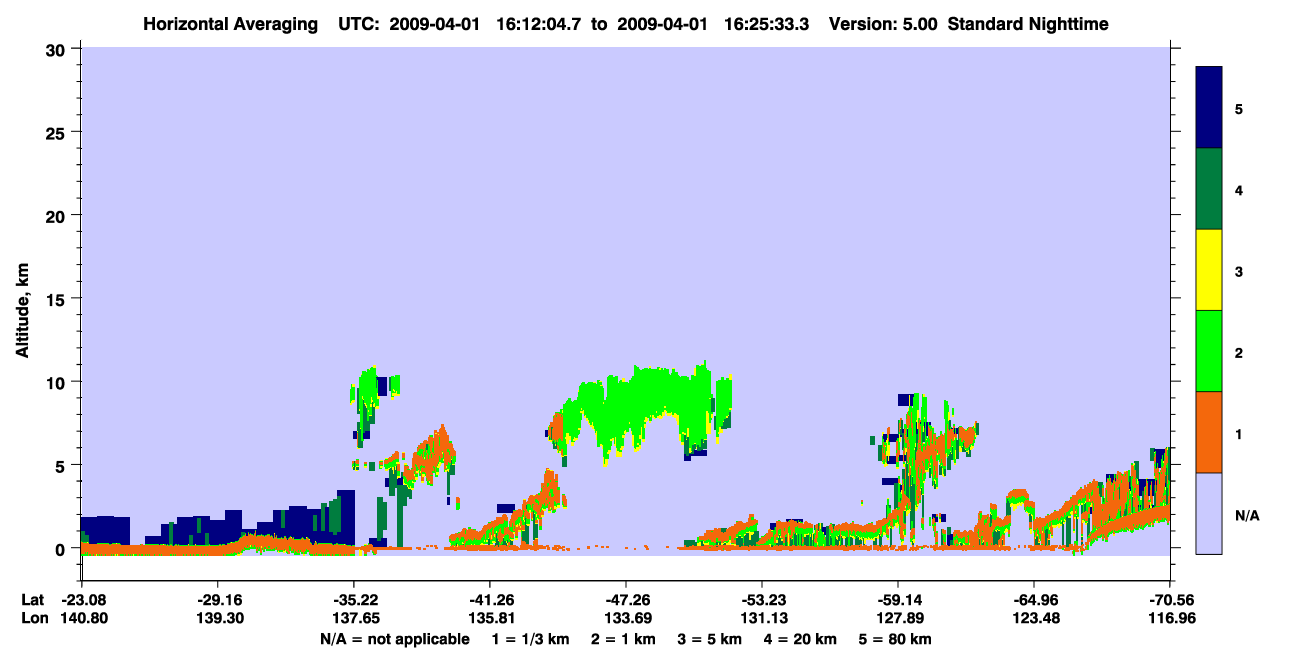Viewport: 1300px width, 667px height.
Task: Click the '1 = 1/3 km' legend text
Action: tap(528, 639)
